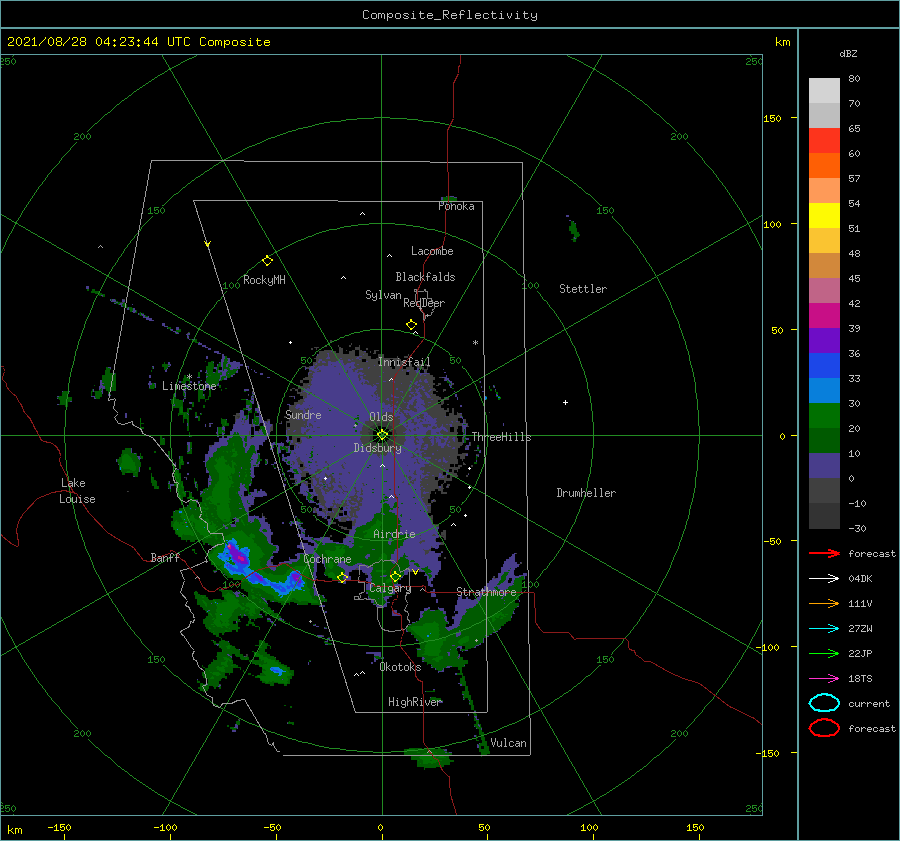
Task: Select the ThreeHills town label
Action: pos(501,437)
